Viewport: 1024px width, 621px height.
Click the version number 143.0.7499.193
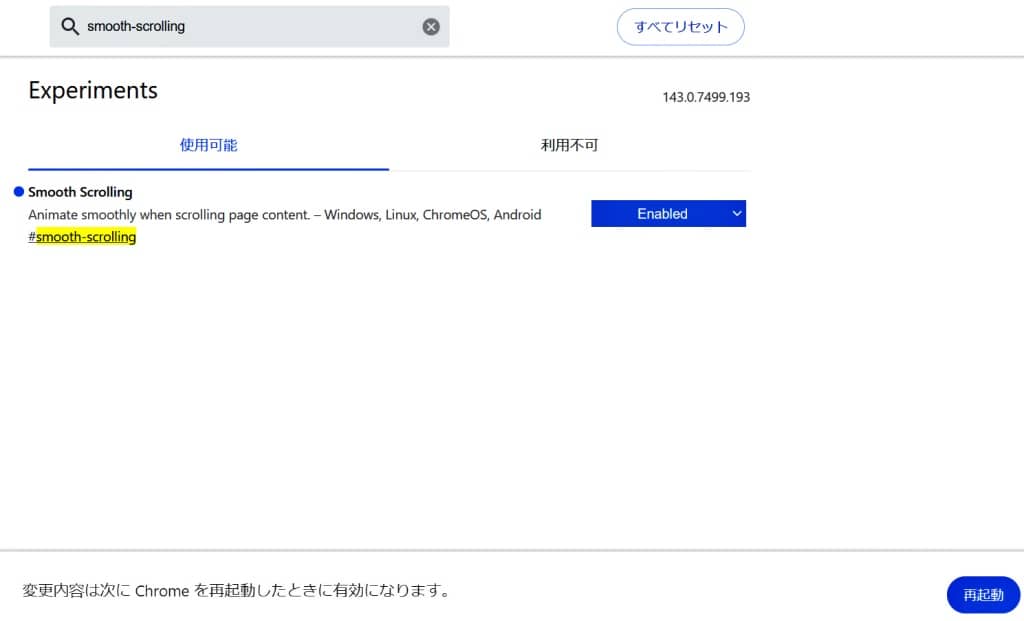point(706,97)
